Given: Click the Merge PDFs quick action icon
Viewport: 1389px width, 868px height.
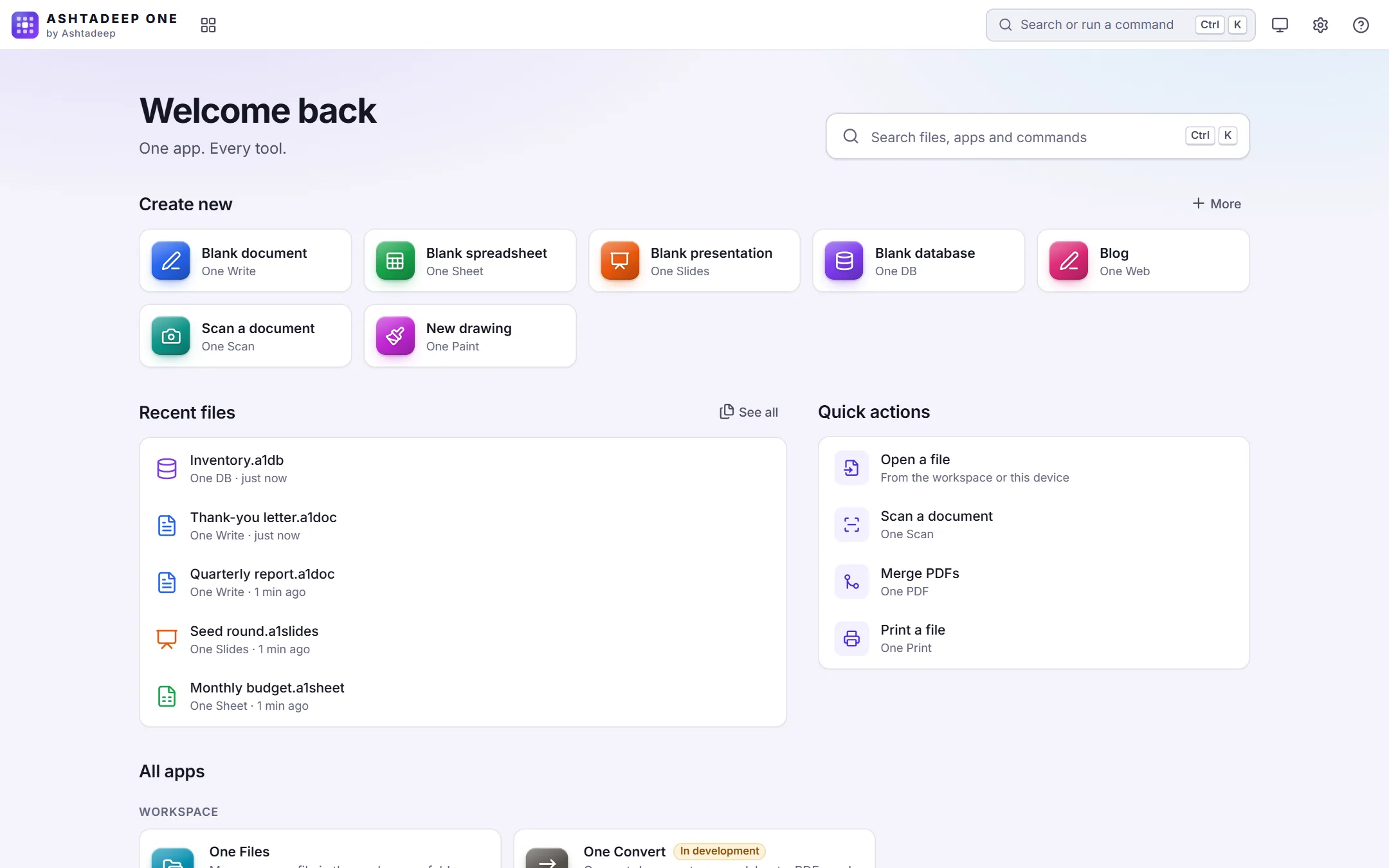Looking at the screenshot, I should 851,582.
